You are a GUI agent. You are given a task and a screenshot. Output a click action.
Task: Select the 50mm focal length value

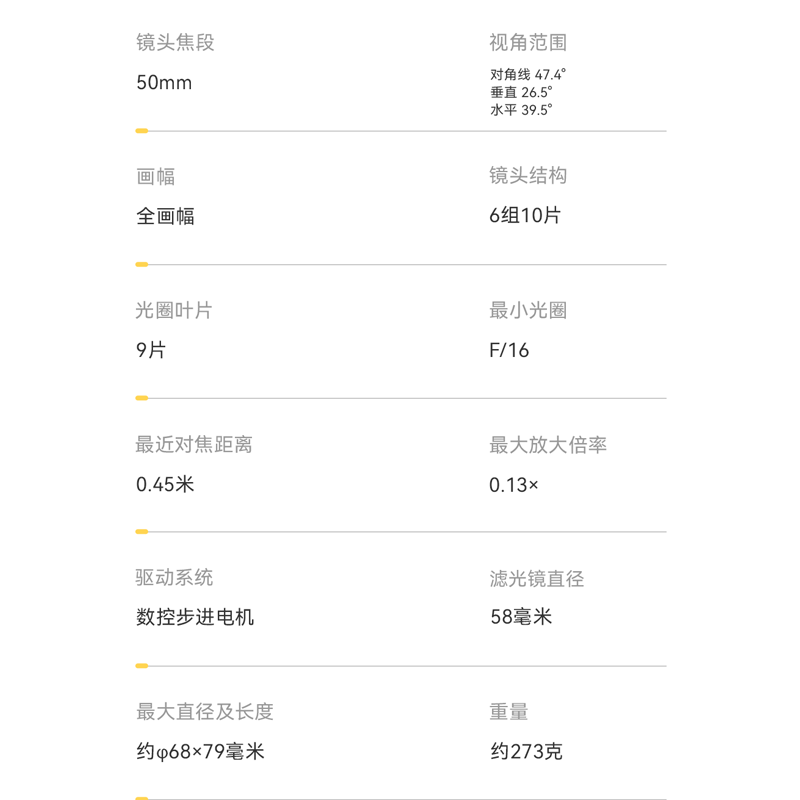pos(164,83)
